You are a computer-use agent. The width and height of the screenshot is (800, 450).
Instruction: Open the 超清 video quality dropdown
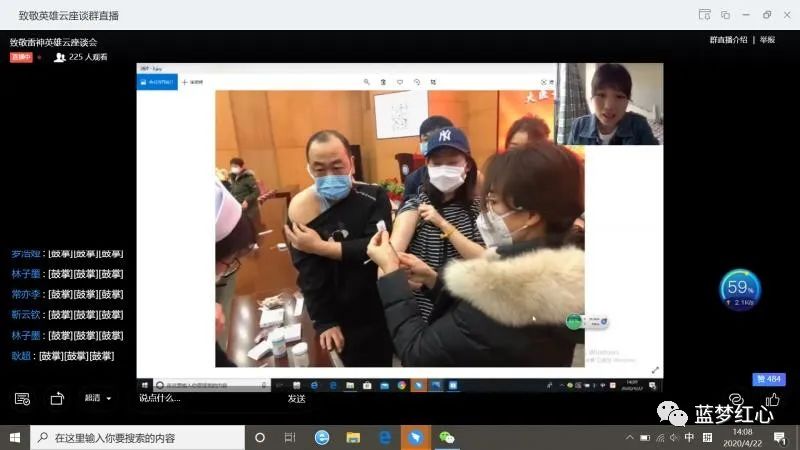[98, 398]
